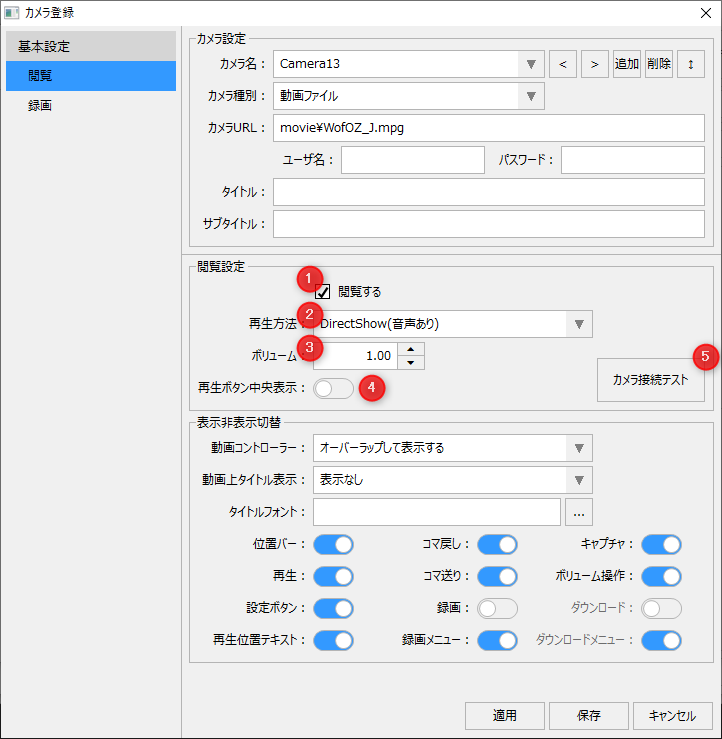The height and width of the screenshot is (739, 722).
Task: Click the キャンセル button
Action: pyautogui.click(x=673, y=715)
